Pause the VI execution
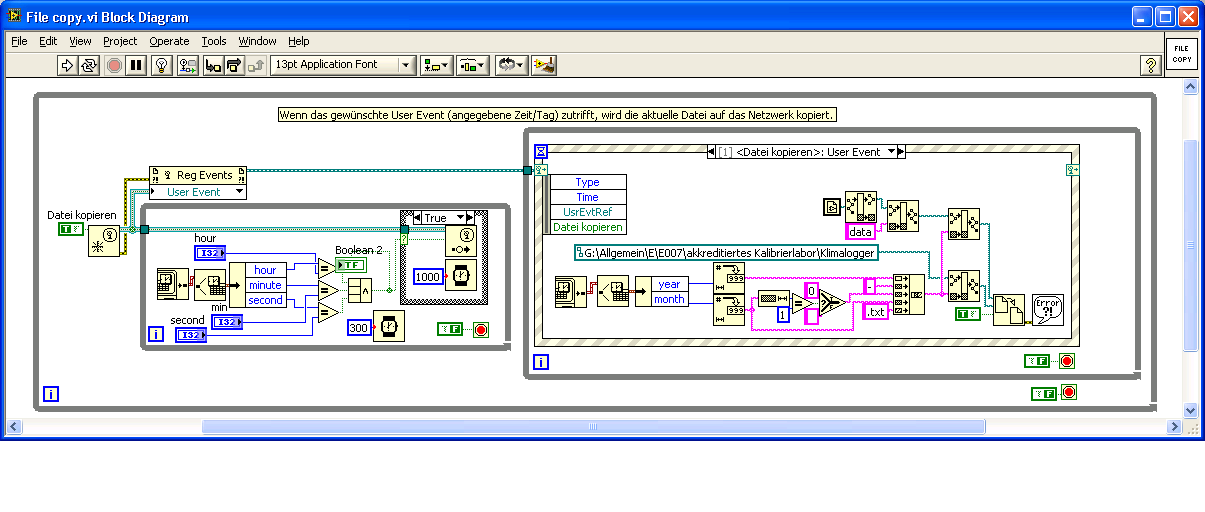This screenshot has width=1205, height=512. coord(136,65)
